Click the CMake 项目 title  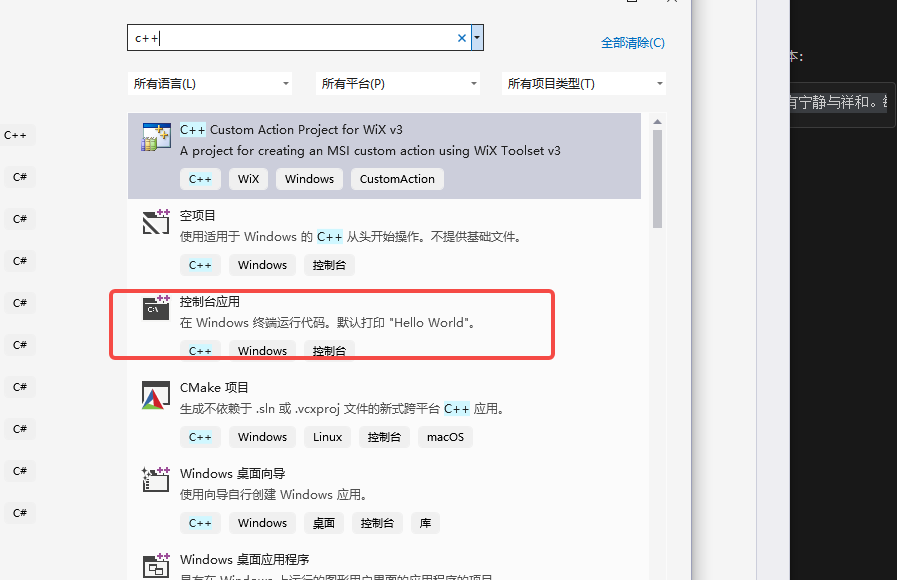tap(214, 387)
